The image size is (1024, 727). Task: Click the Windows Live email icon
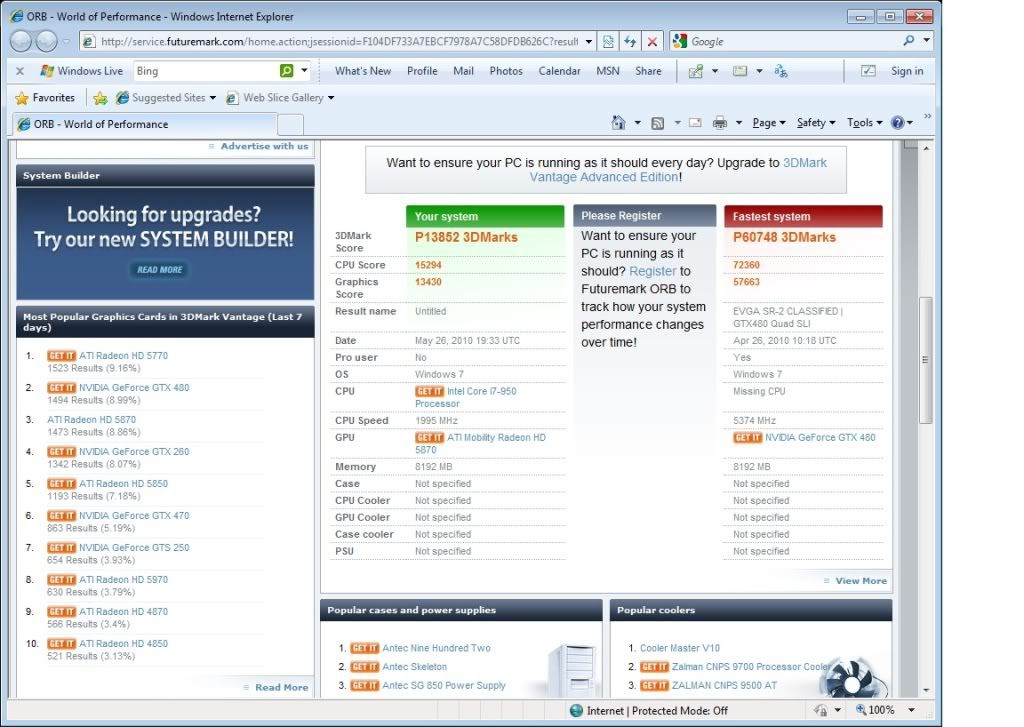tap(740, 71)
